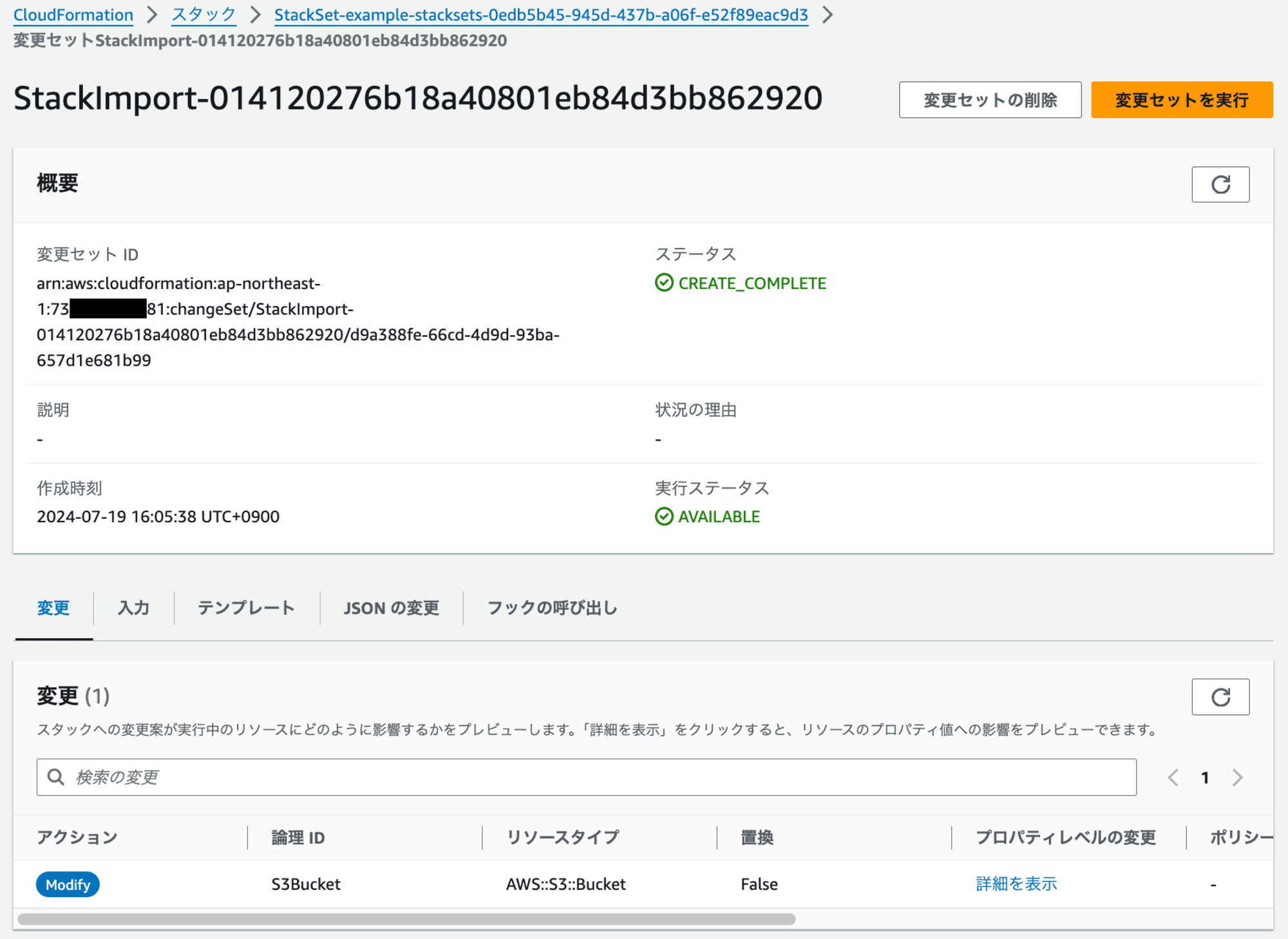Open 詳細を表示 for S3Bucket
Viewport: 1288px width, 939px height.
1016,884
